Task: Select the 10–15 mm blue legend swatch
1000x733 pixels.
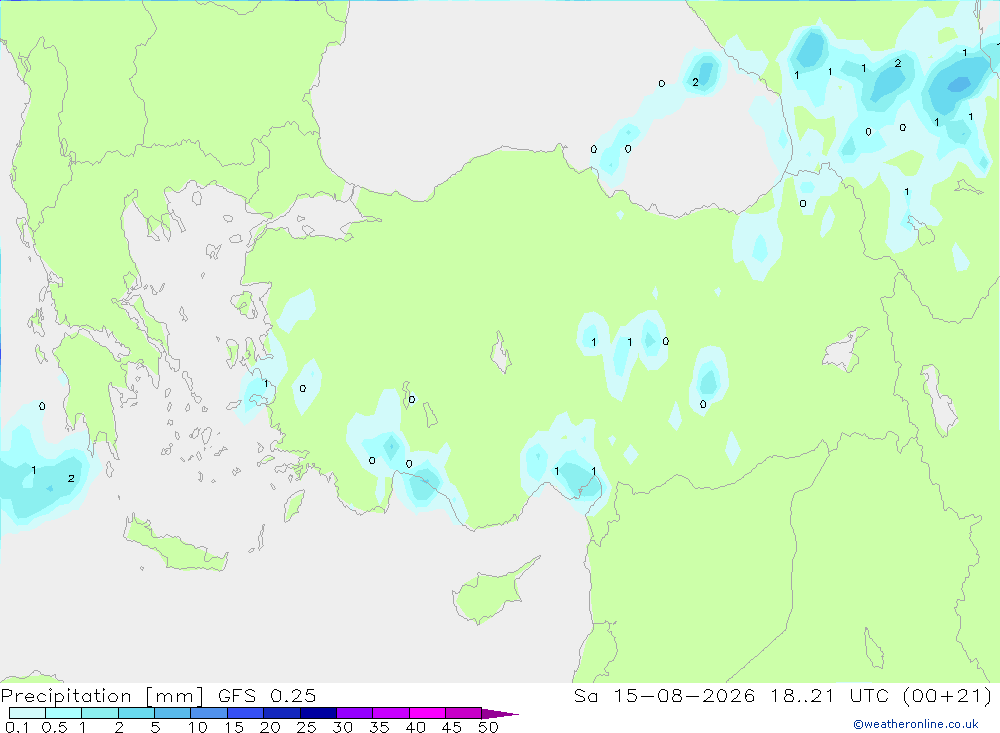Action: [x=209, y=713]
